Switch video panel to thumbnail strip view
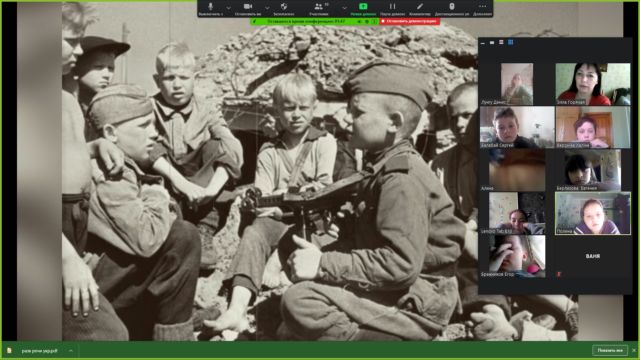 tap(492, 42)
